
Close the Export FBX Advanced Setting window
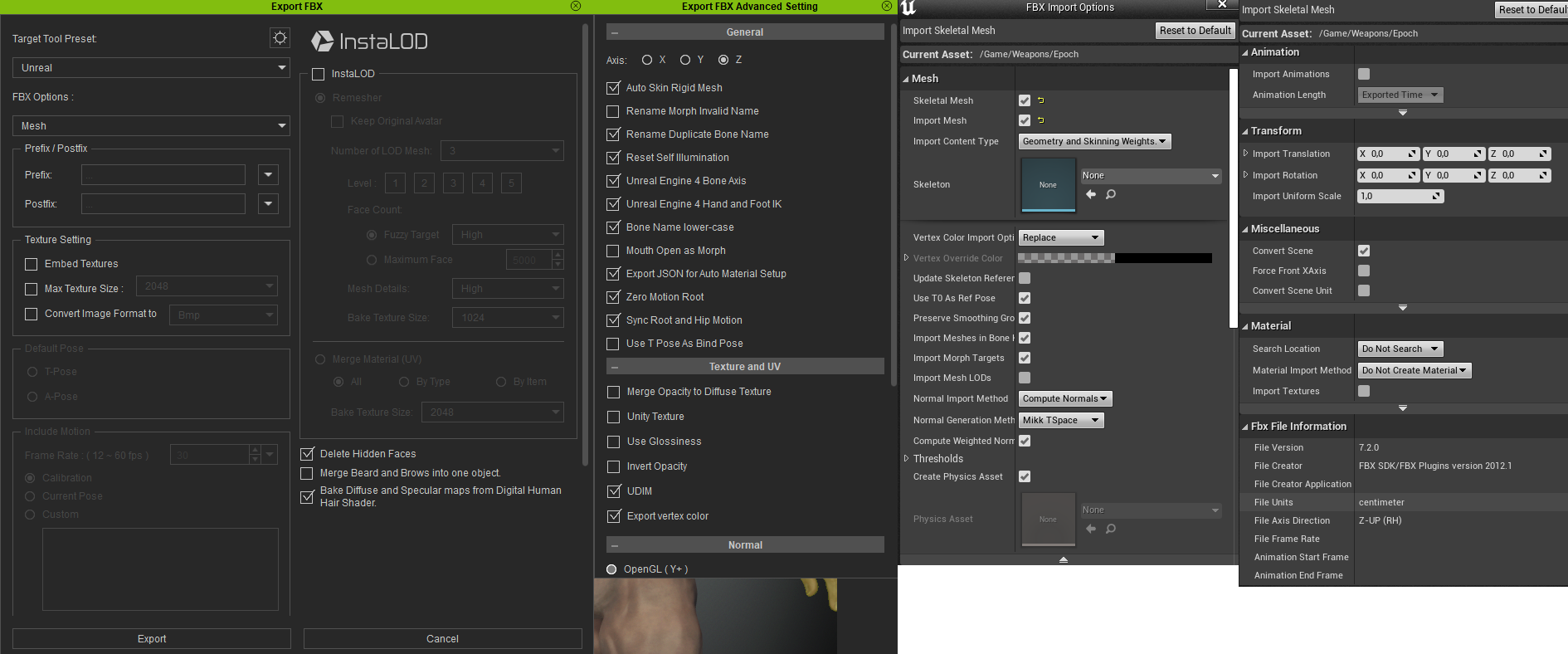click(x=886, y=6)
